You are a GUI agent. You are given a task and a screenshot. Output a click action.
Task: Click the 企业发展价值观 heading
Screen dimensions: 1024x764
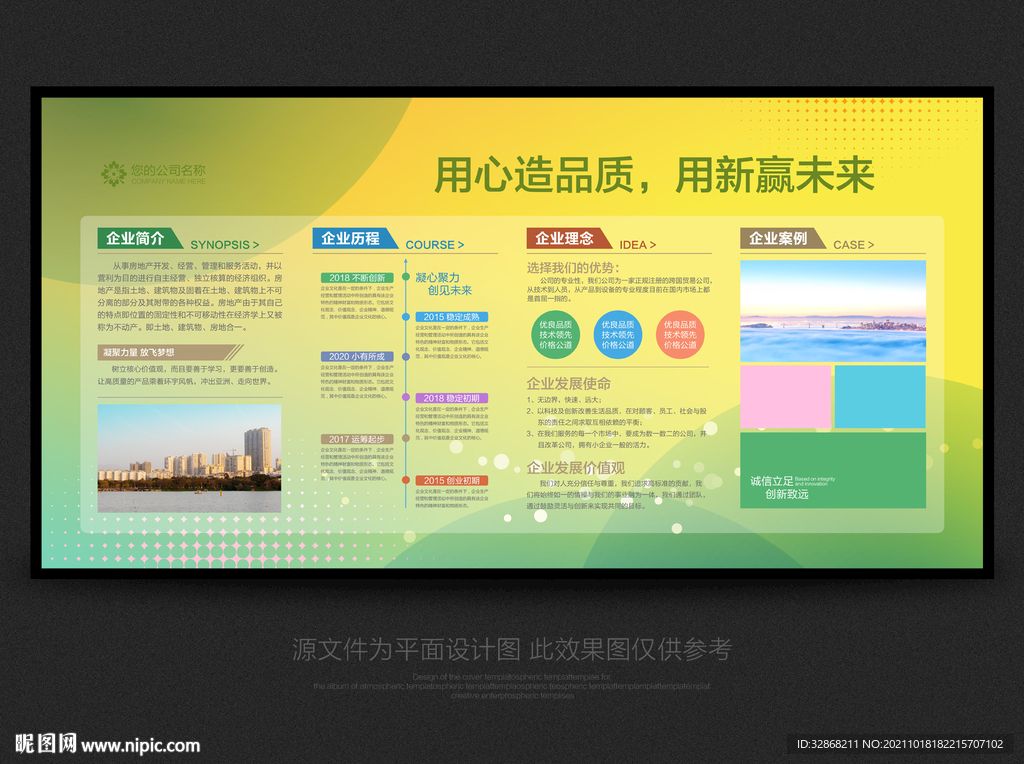(x=575, y=468)
